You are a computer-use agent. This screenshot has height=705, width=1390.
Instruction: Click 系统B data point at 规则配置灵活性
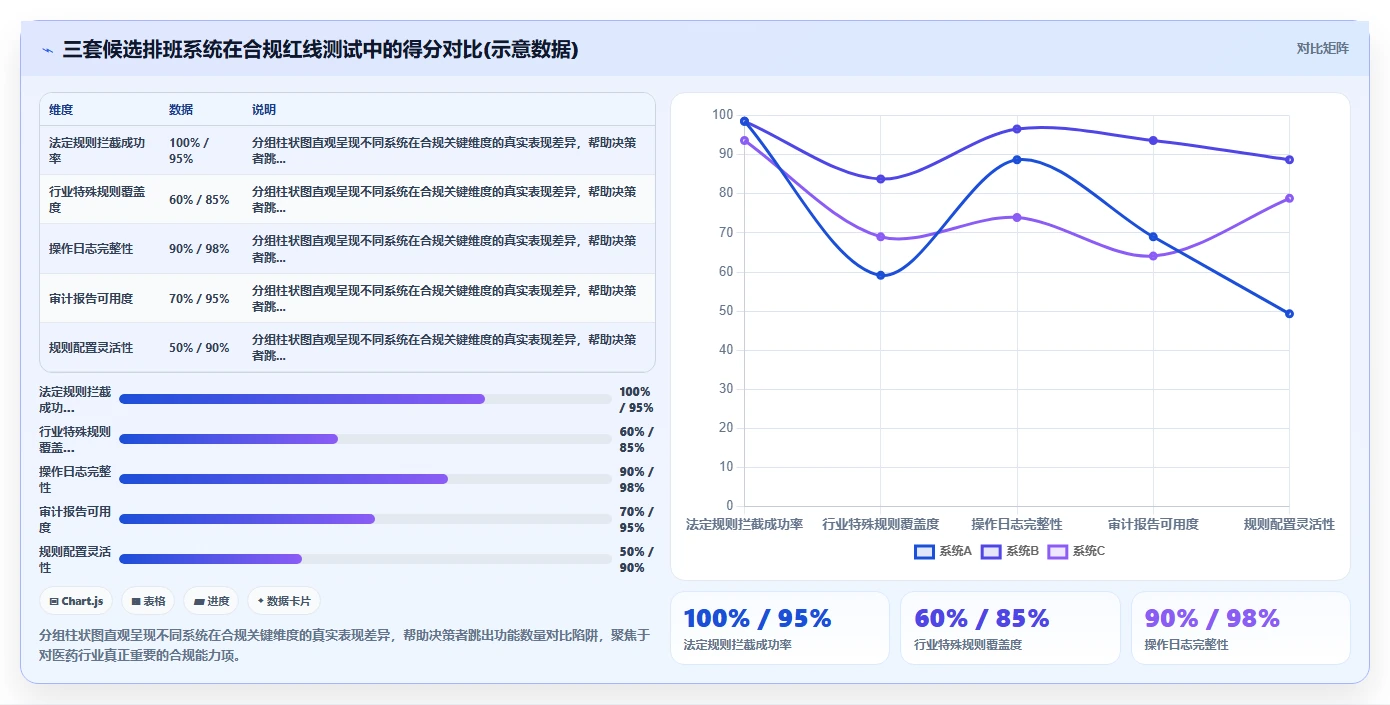pyautogui.click(x=1289, y=160)
